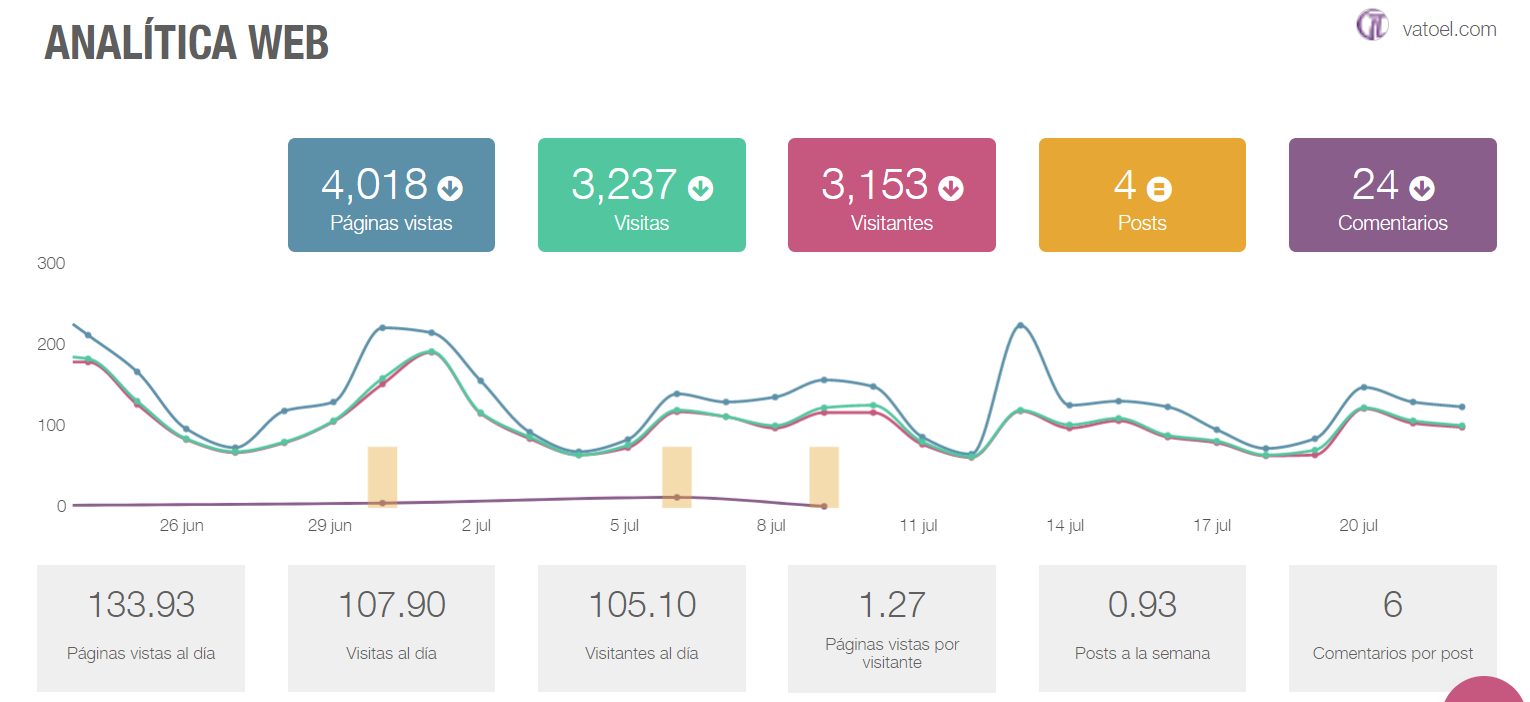Click the 100 y-axis label
The image size is (1530, 702).
[51, 426]
